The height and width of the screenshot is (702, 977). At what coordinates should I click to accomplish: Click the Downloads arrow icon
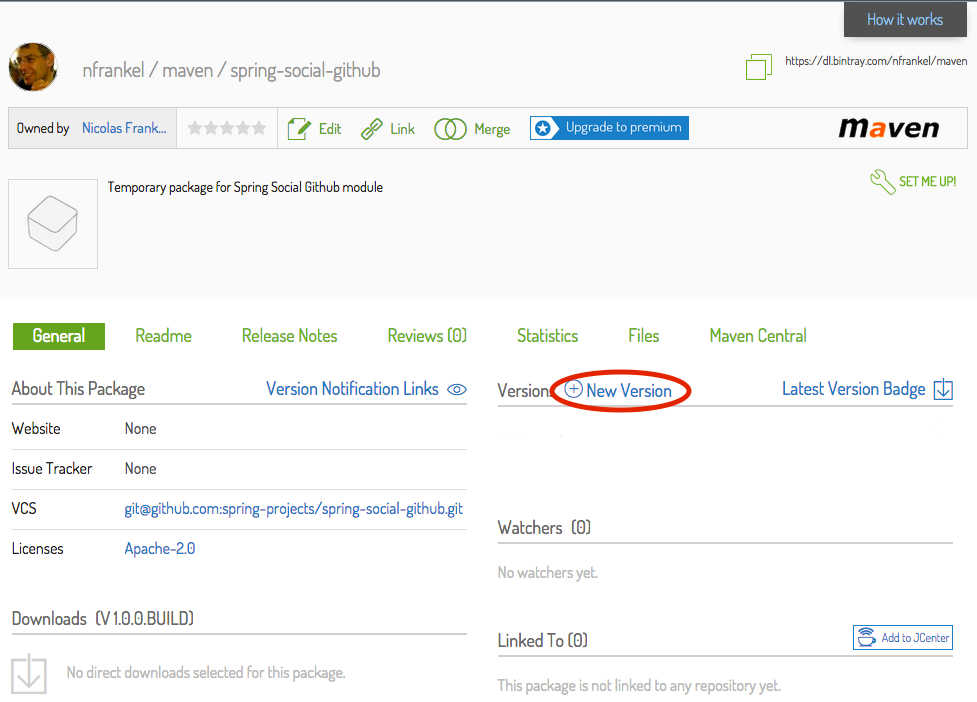[x=29, y=673]
